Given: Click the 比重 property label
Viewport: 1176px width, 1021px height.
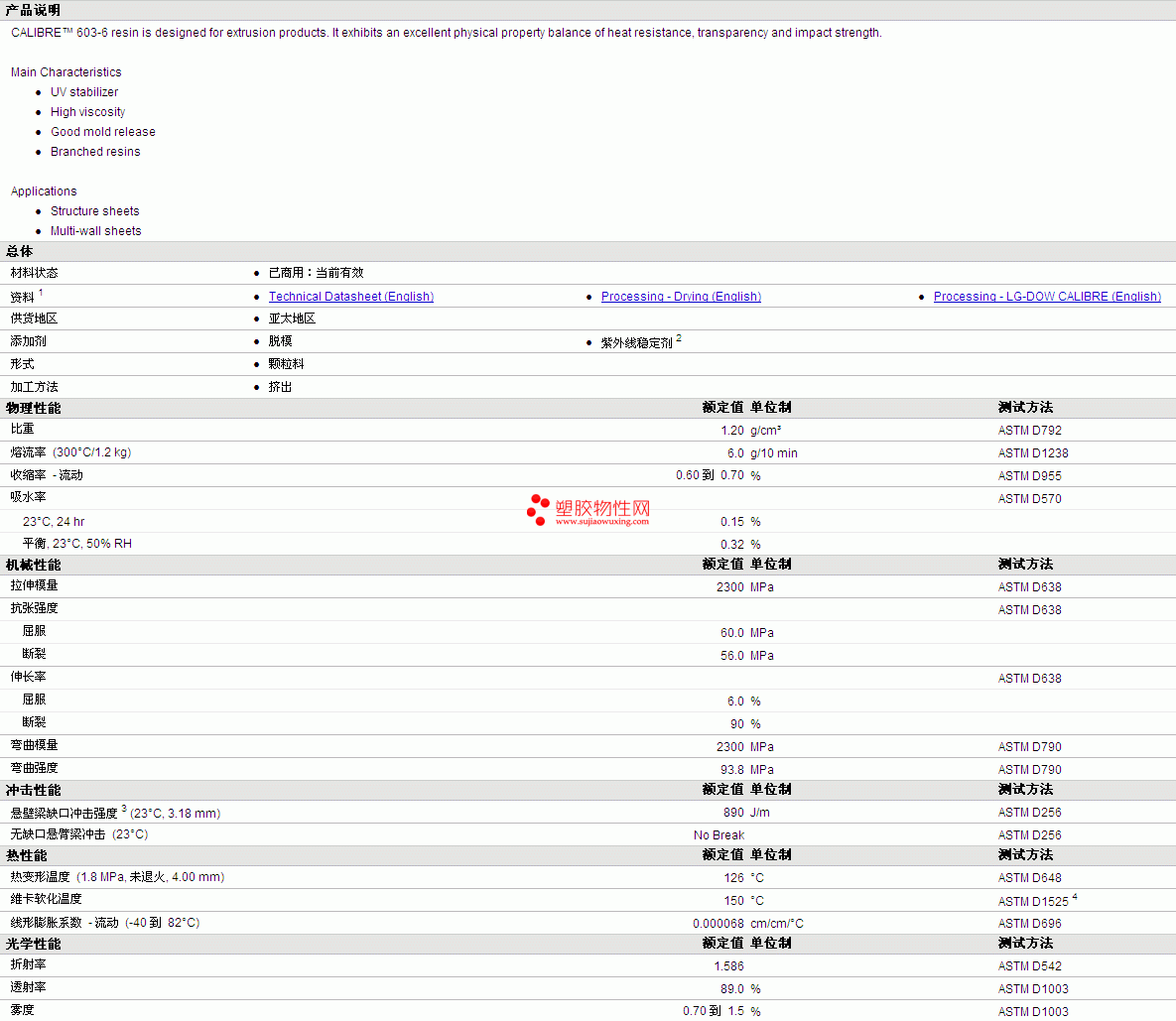Looking at the screenshot, I should point(22,429).
